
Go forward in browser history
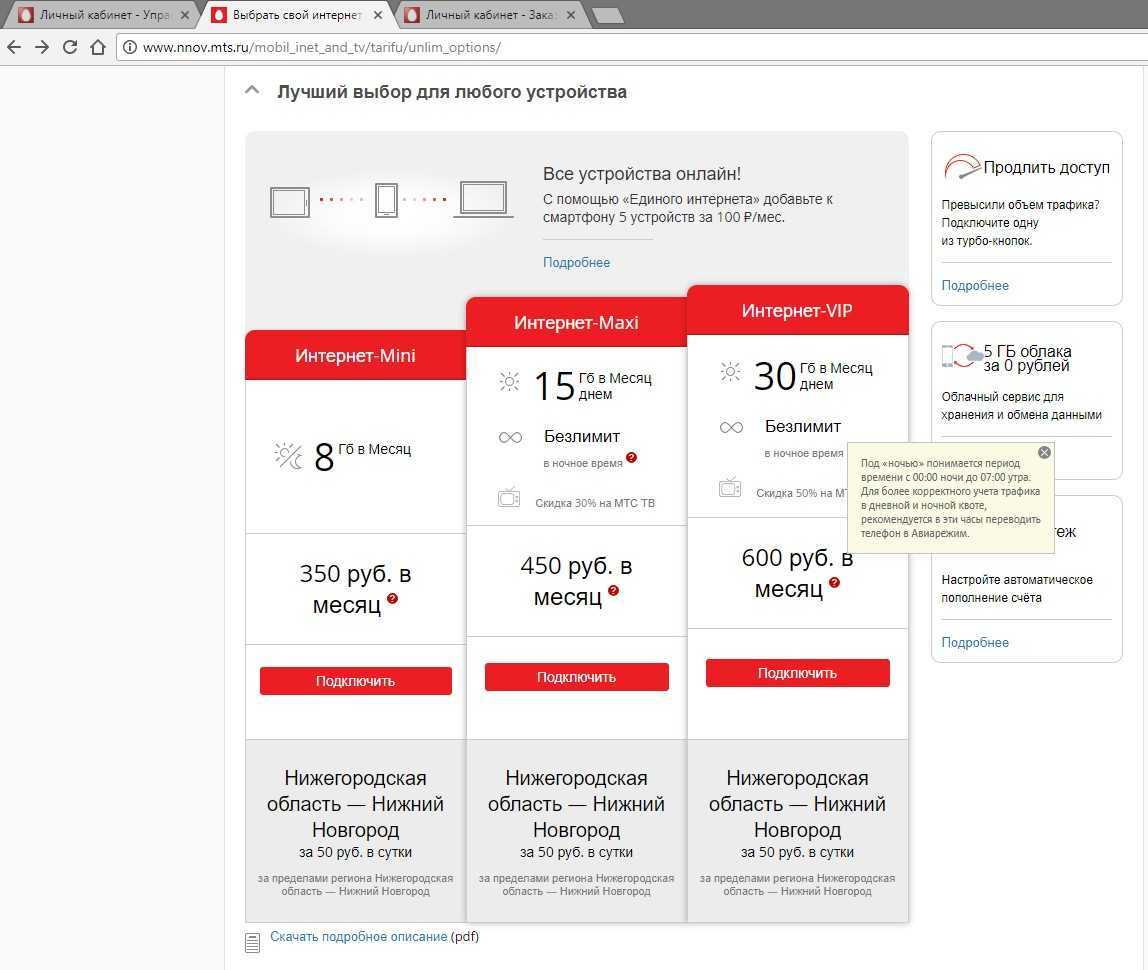42,48
